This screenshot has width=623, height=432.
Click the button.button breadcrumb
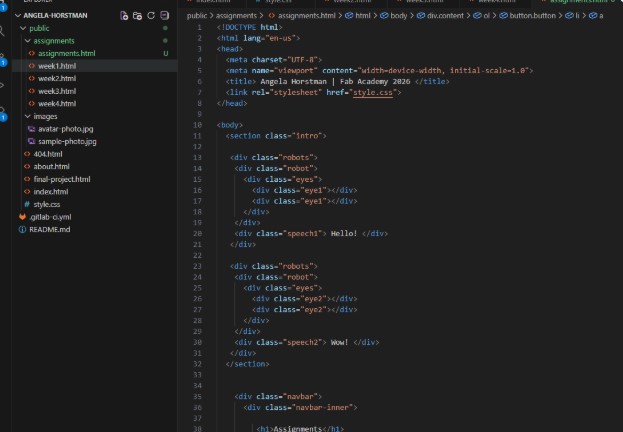tap(532, 15)
